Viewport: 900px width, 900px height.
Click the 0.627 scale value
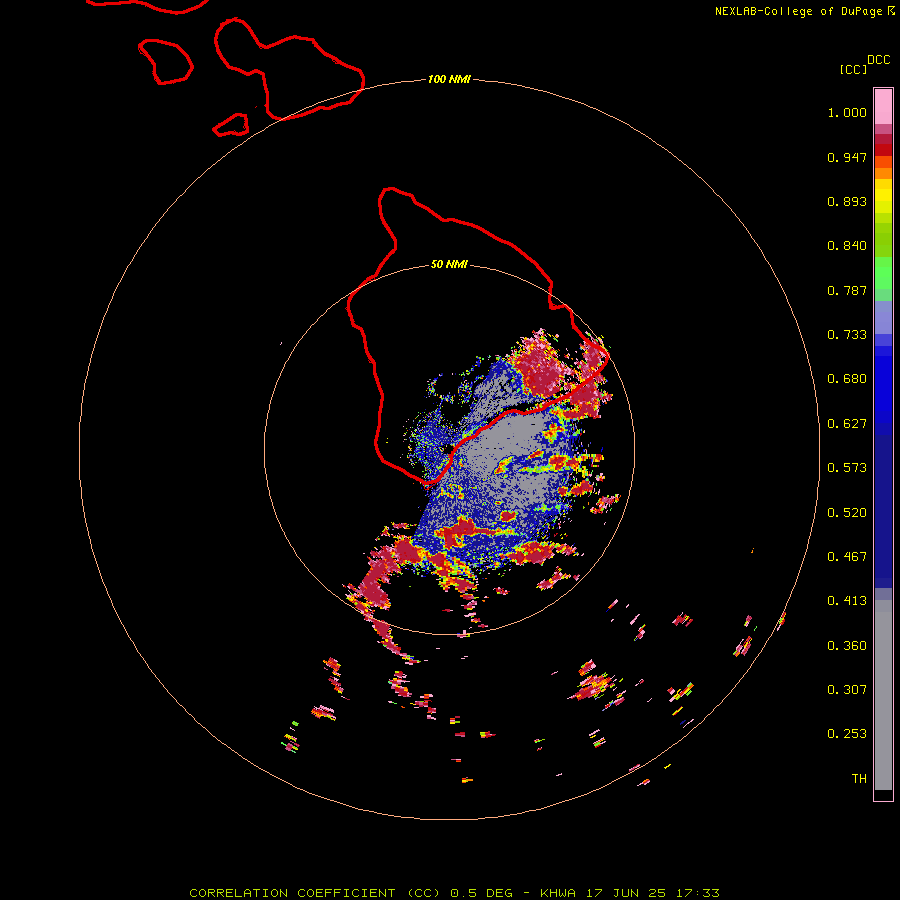click(847, 424)
